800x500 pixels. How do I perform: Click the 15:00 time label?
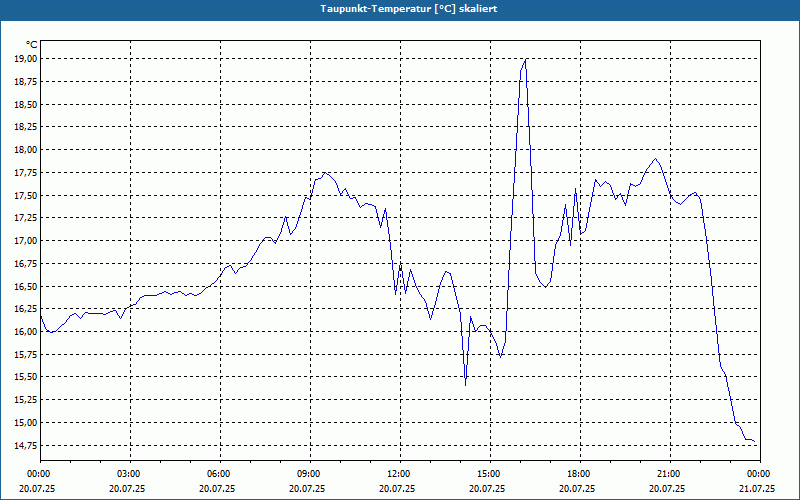click(490, 473)
